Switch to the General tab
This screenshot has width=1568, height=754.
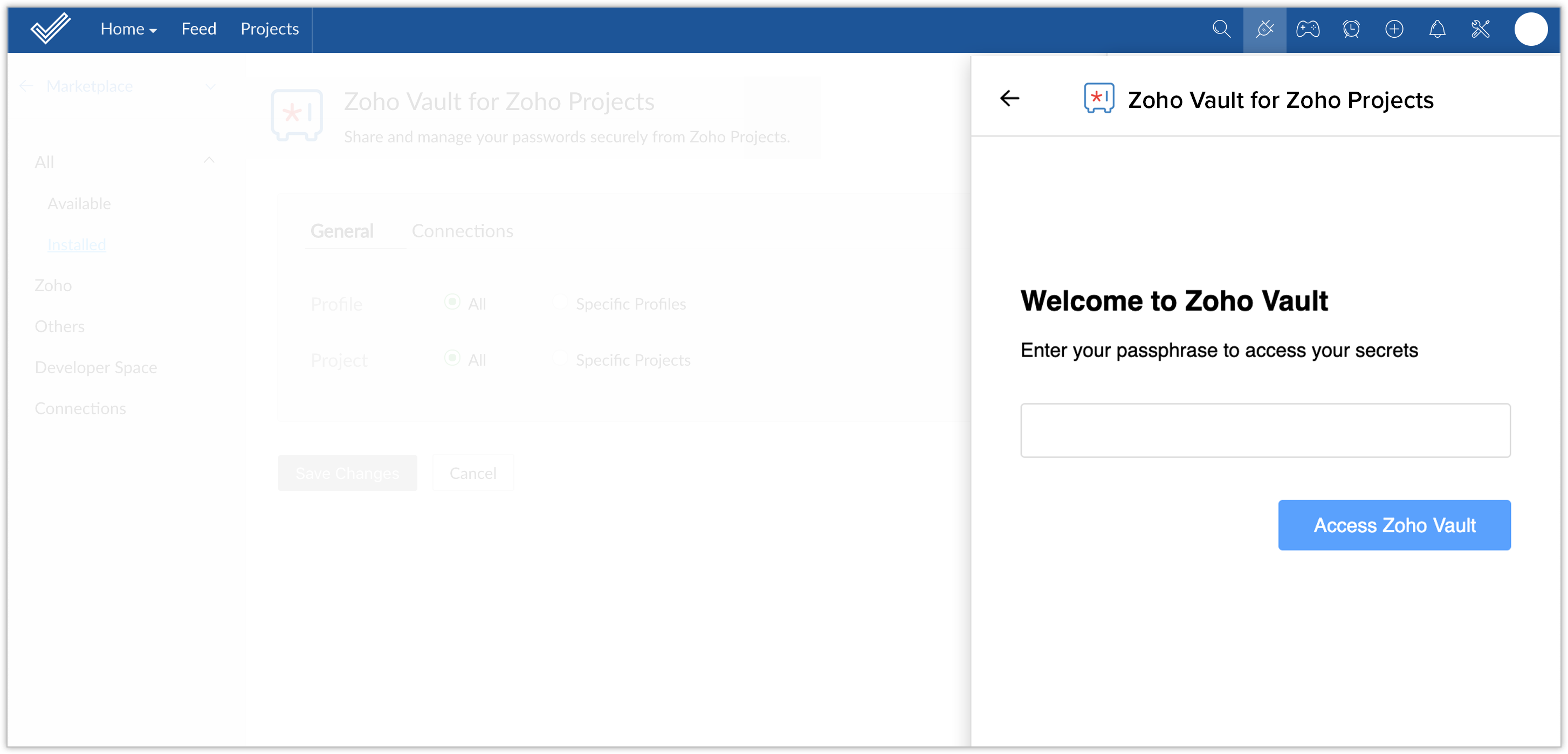(342, 231)
